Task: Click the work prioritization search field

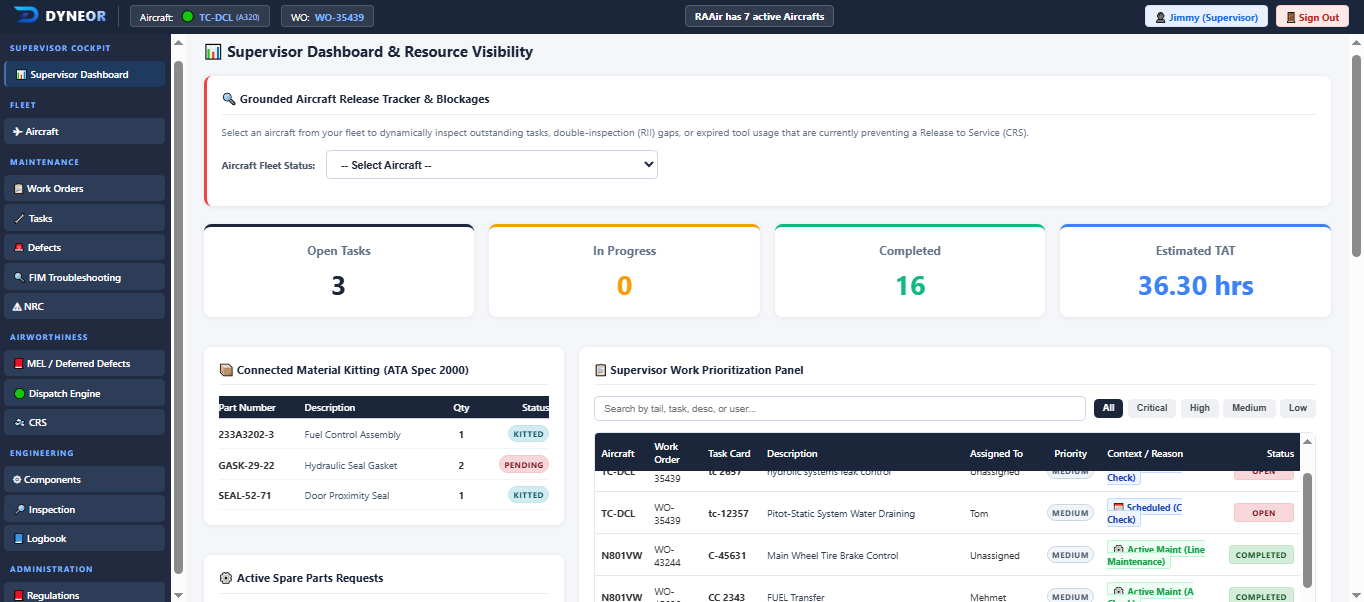Action: coord(840,408)
